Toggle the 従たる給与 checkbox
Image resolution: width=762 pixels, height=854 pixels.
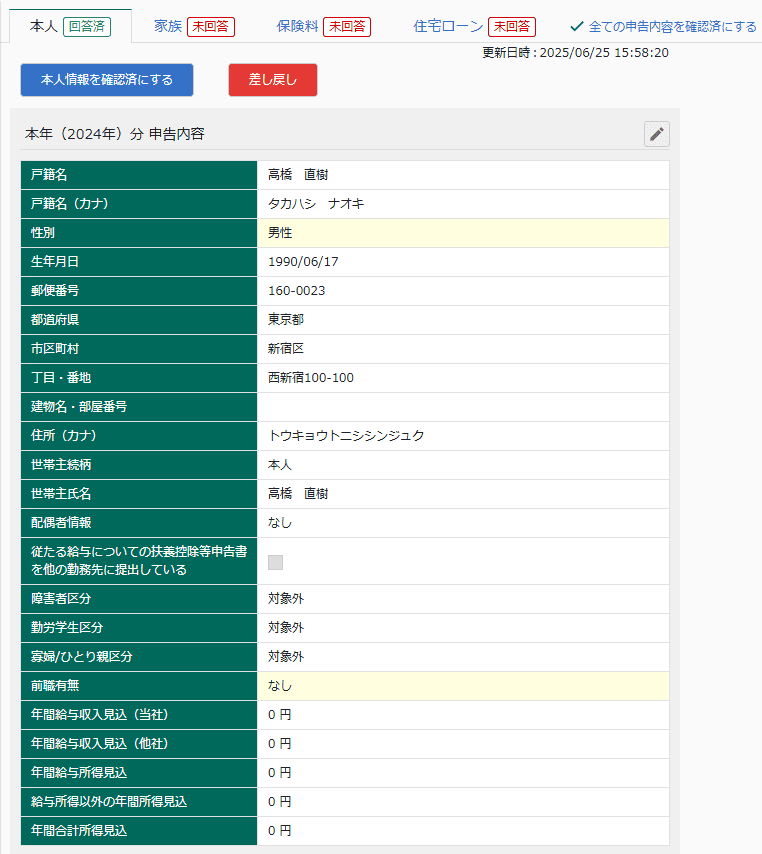pyautogui.click(x=276, y=562)
